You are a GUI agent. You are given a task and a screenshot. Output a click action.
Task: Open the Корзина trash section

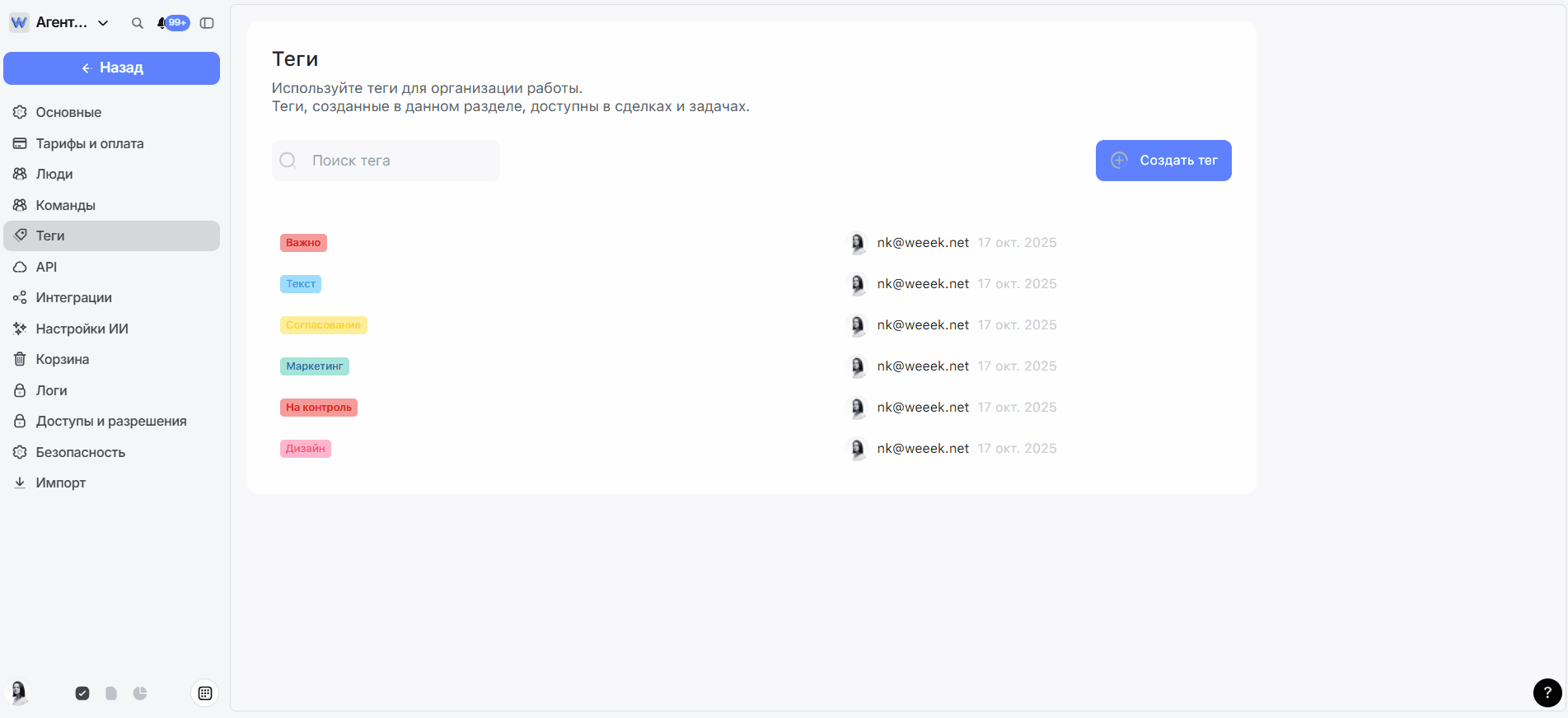coord(62,359)
